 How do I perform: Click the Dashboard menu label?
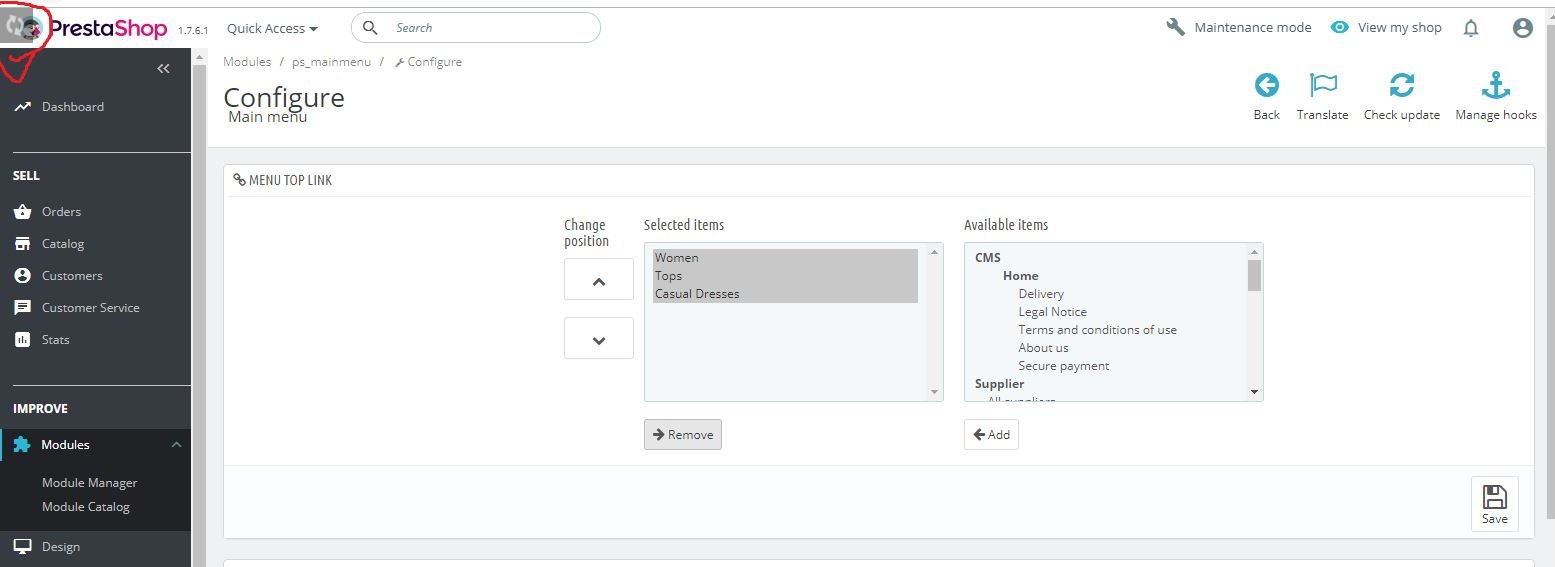(x=73, y=107)
